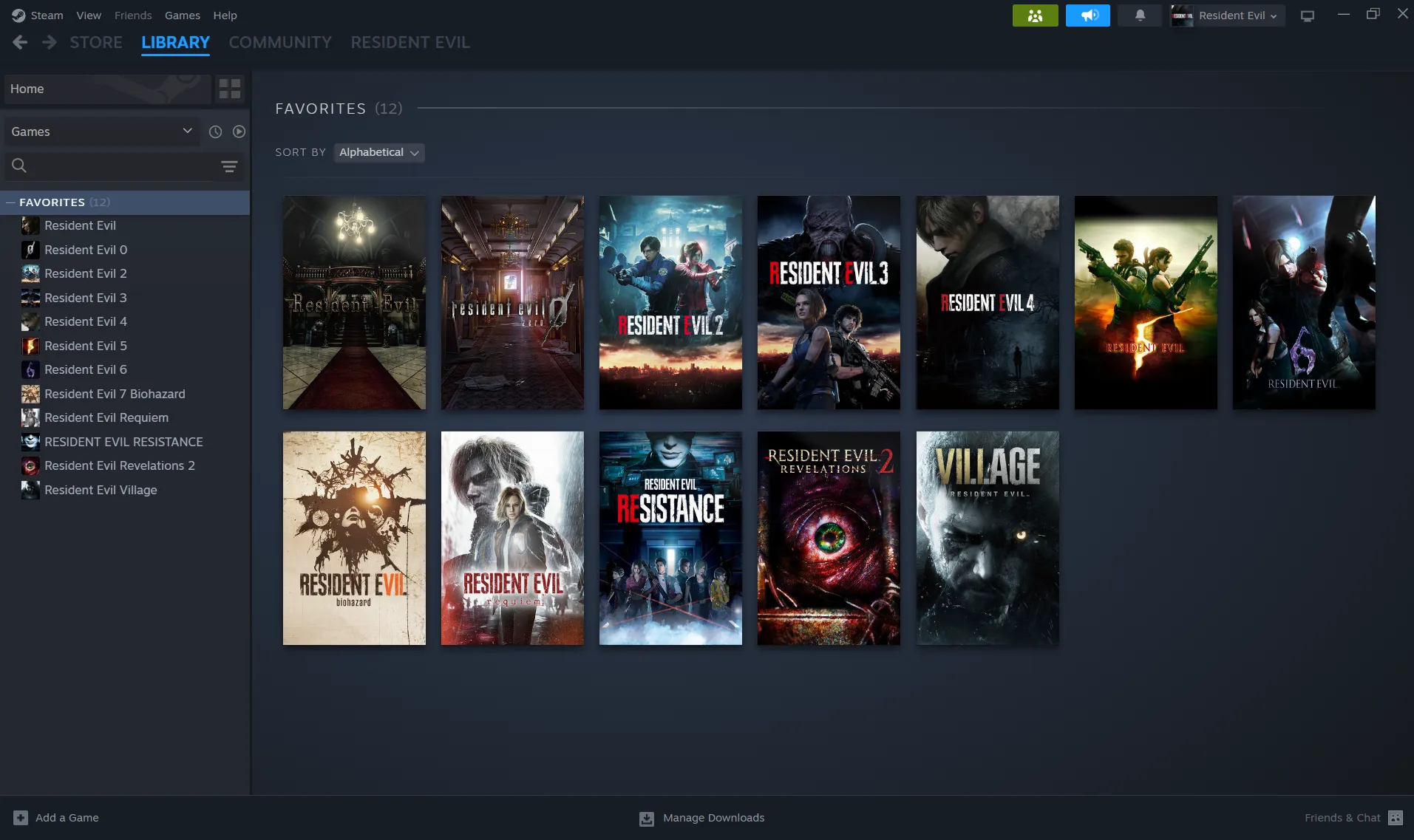
Task: Select RESIDENT EVIL RESISTANCE in the sidebar
Action: point(125,442)
